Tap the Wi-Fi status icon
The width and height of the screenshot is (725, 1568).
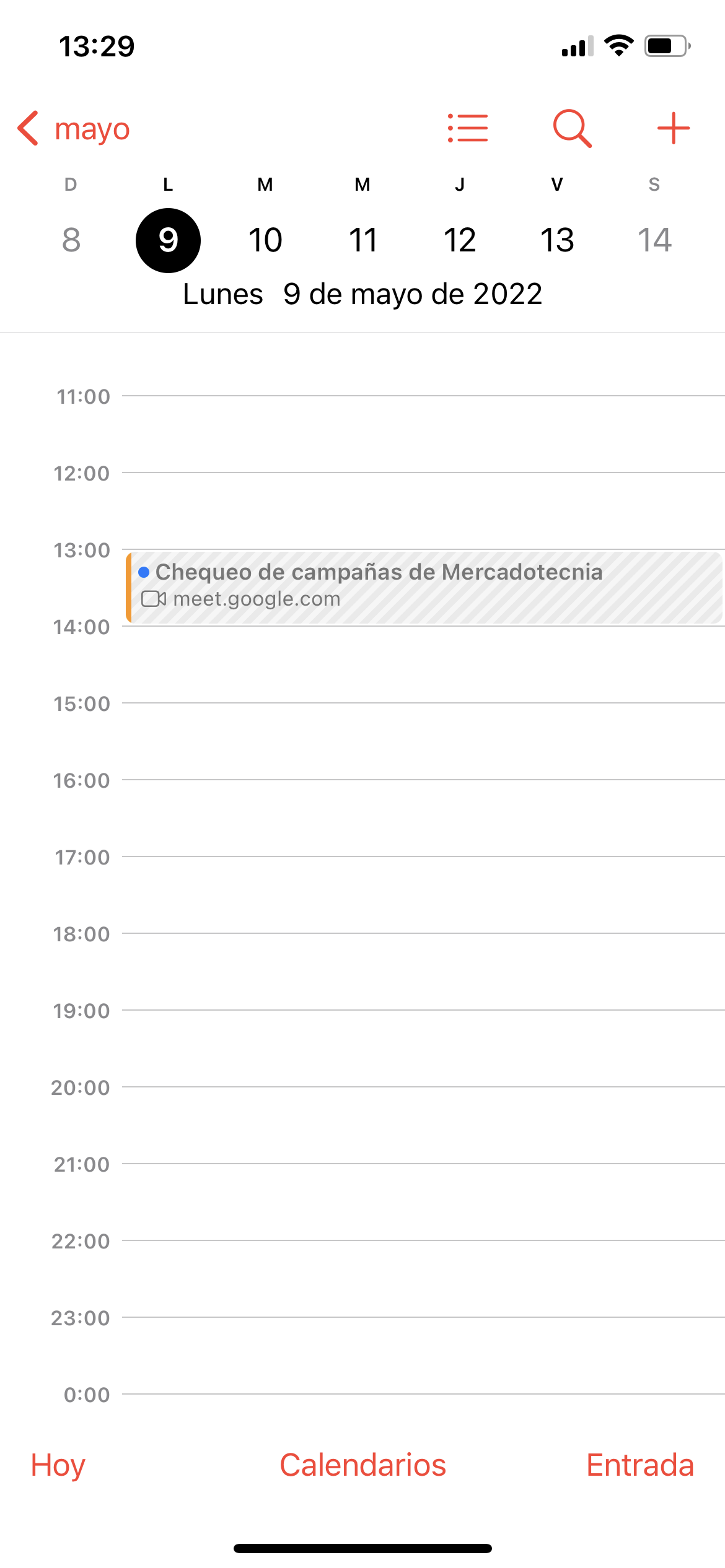pyautogui.click(x=618, y=46)
